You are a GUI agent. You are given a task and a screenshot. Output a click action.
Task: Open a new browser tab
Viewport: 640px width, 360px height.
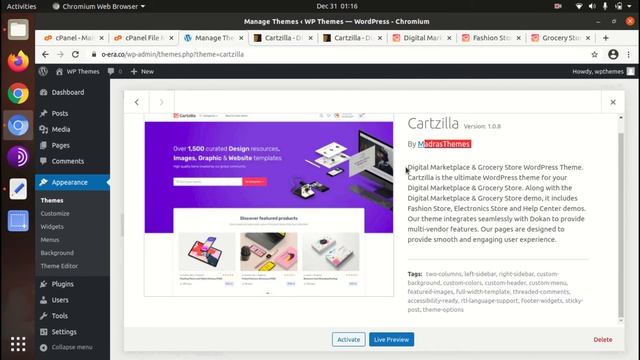coord(606,38)
